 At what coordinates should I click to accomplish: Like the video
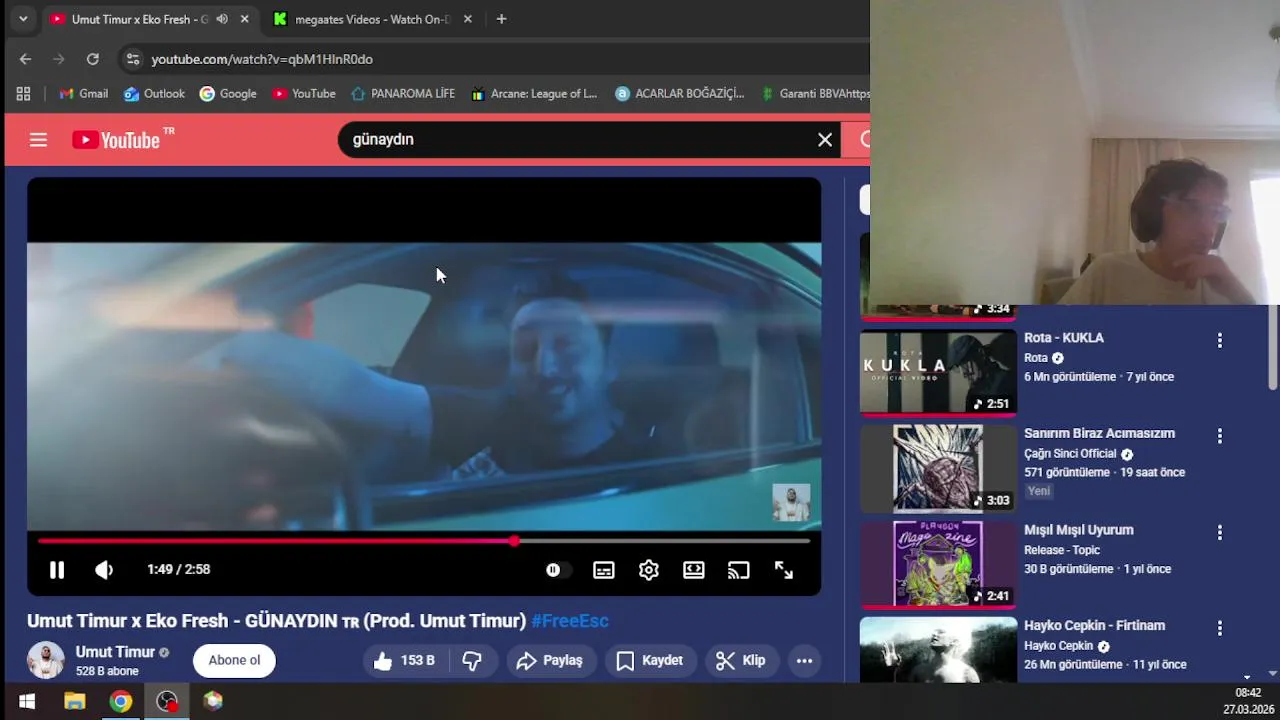[404, 660]
